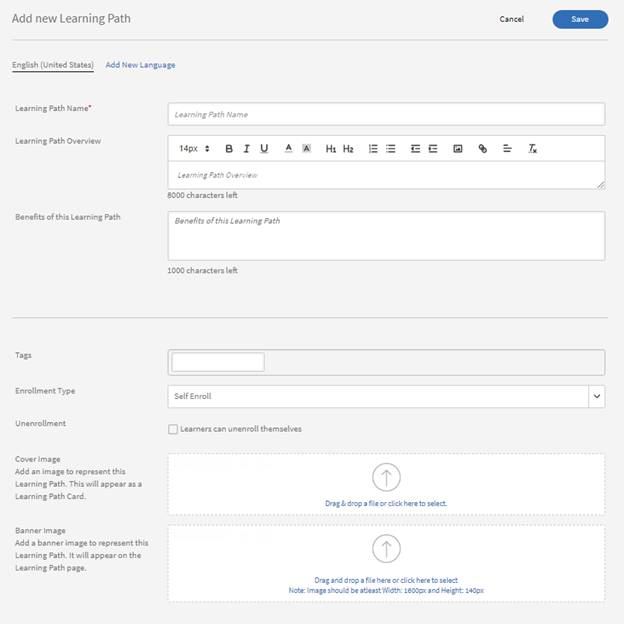Insert a bulleted list
624x624 pixels.
(391, 149)
